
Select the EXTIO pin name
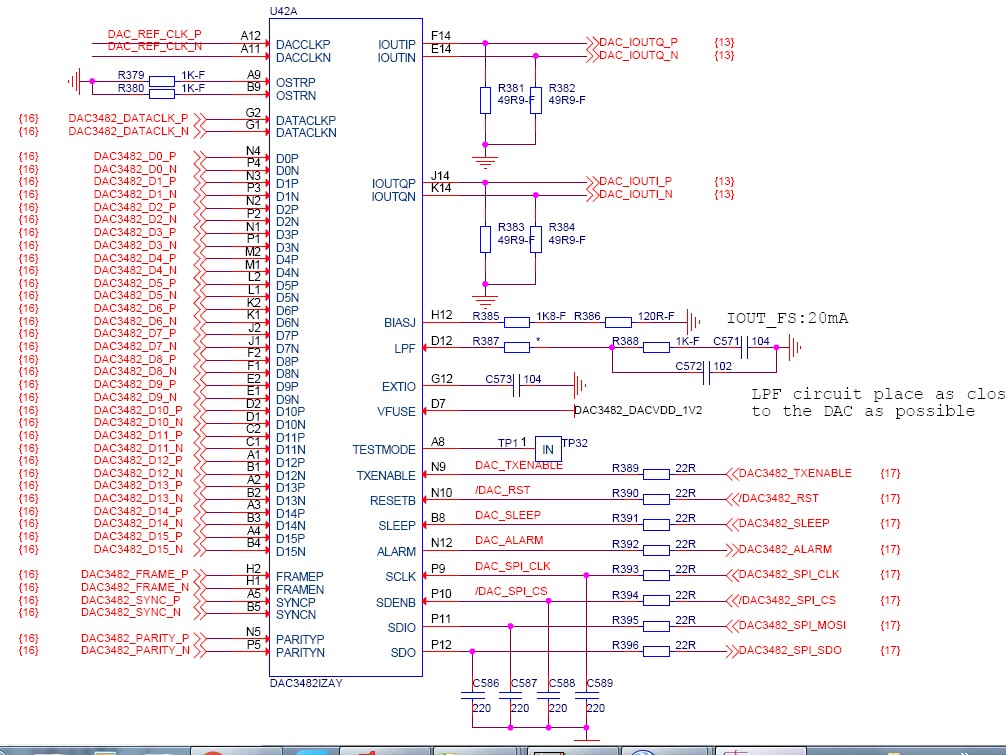(398, 387)
